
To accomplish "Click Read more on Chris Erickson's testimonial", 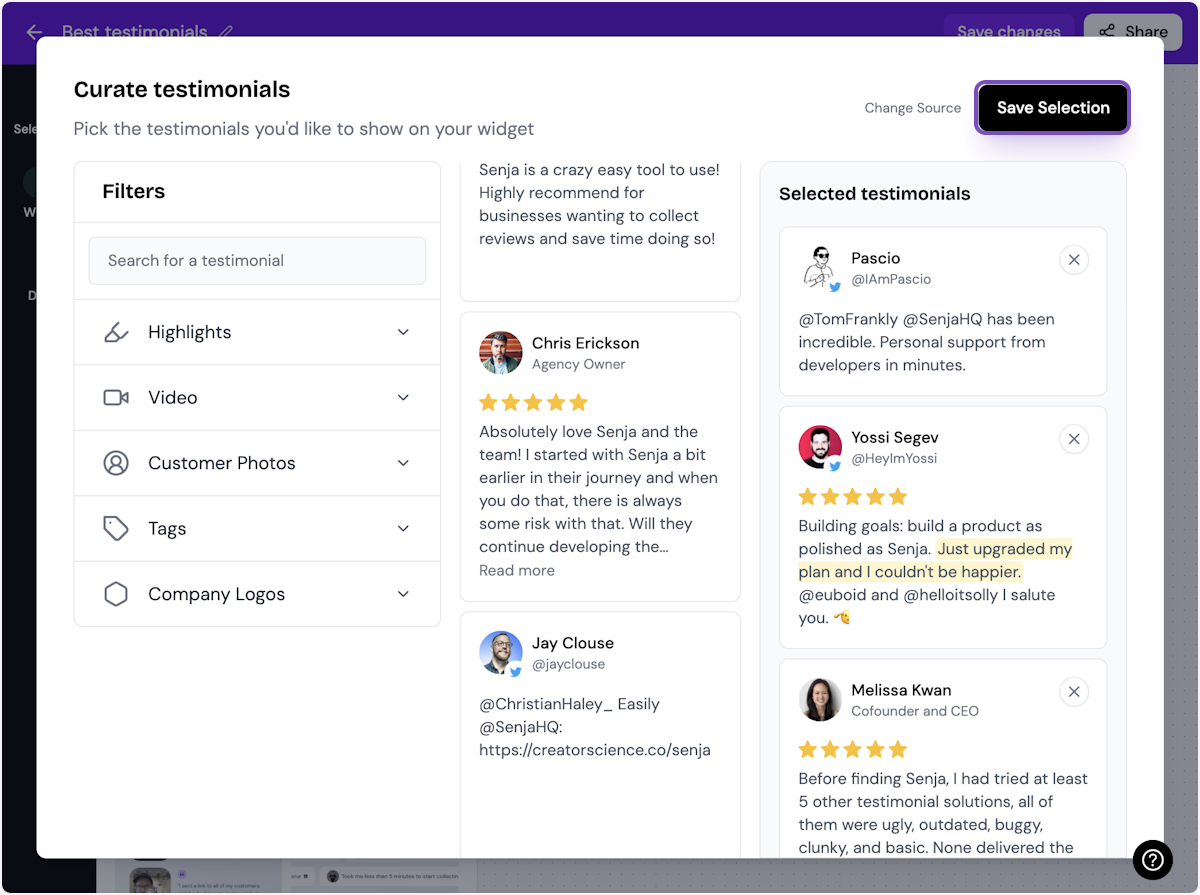I will pyautogui.click(x=516, y=571).
